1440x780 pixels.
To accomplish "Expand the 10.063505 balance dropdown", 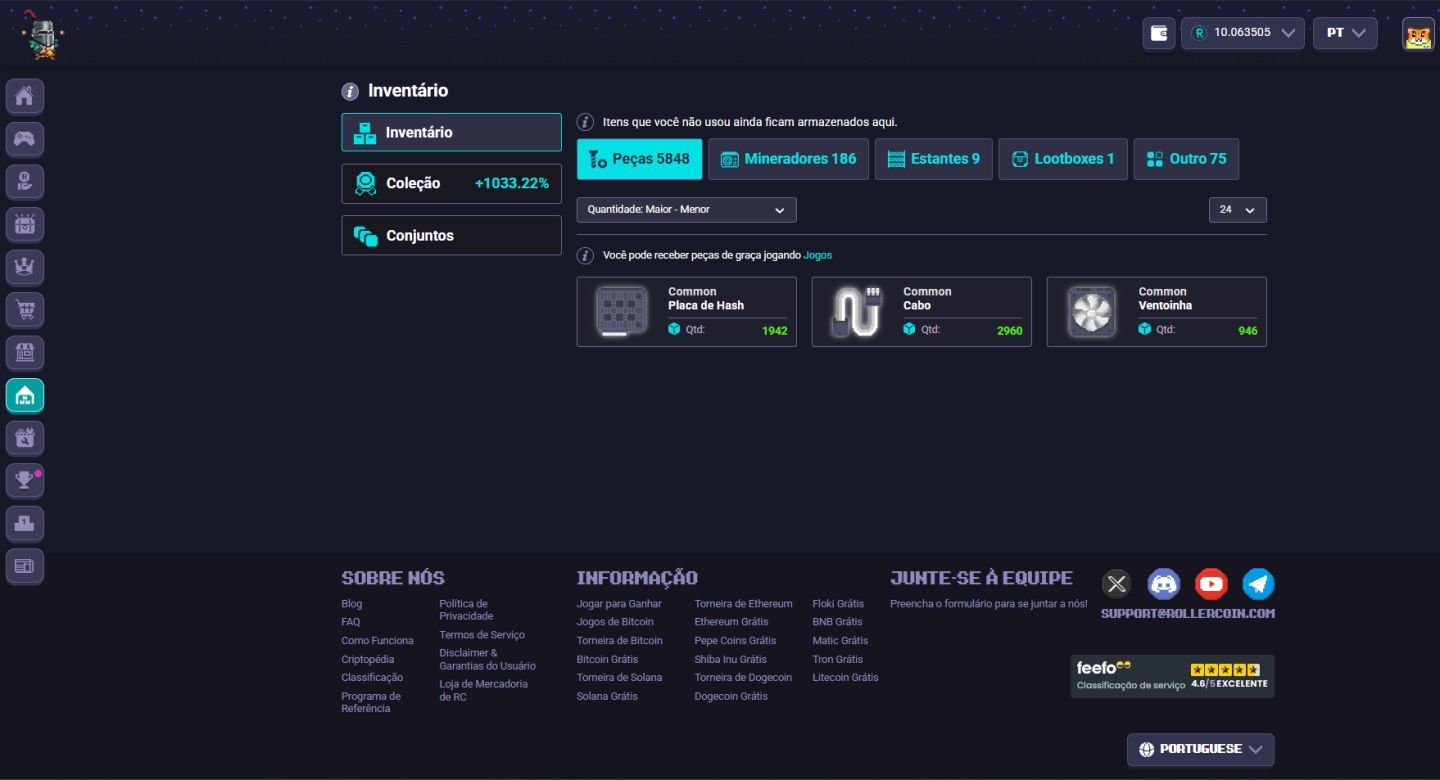I will [x=1243, y=33].
